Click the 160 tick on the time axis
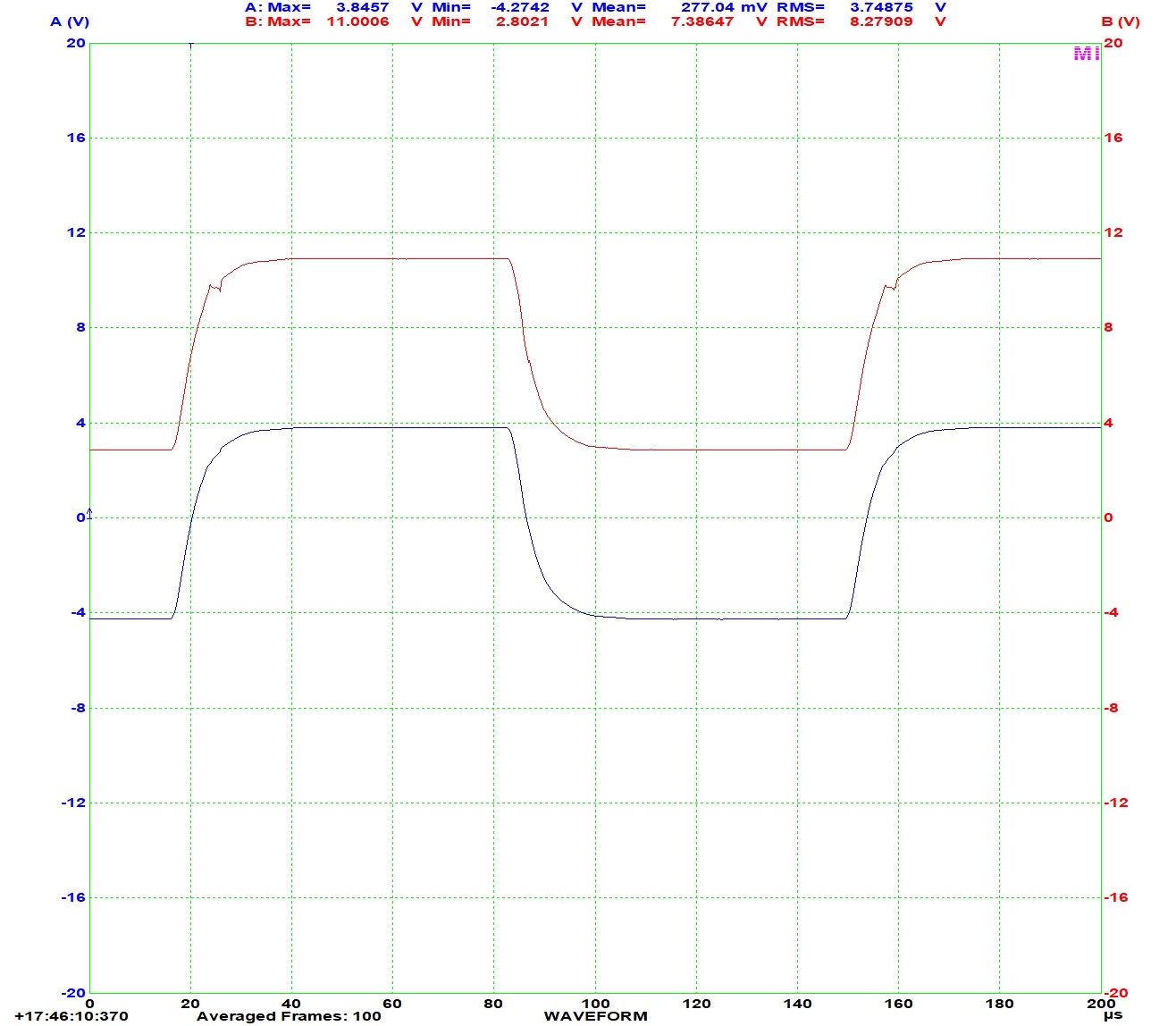The image size is (1176, 1026). pyautogui.click(x=898, y=1004)
